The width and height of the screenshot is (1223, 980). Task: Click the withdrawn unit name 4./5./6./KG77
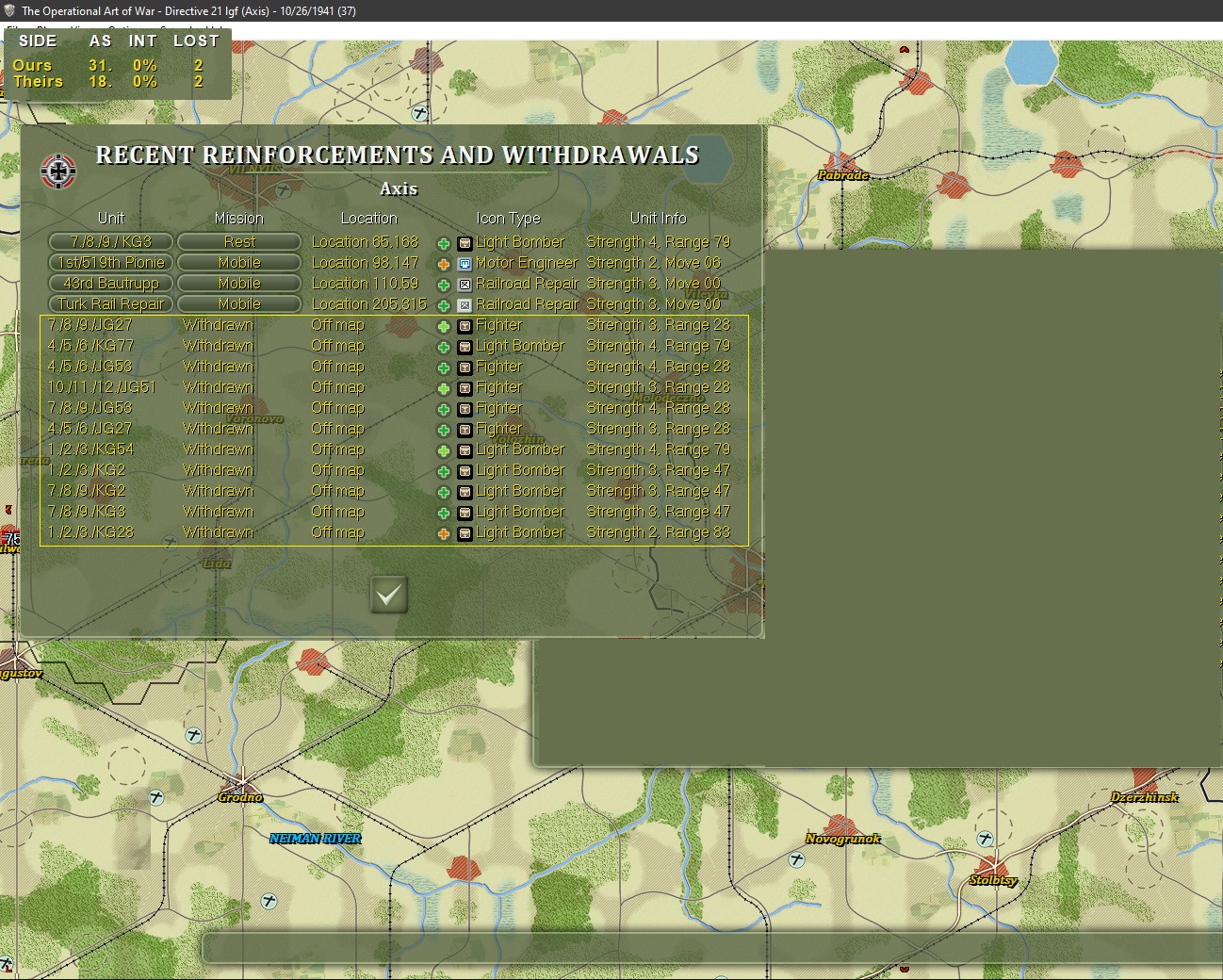[x=91, y=346]
